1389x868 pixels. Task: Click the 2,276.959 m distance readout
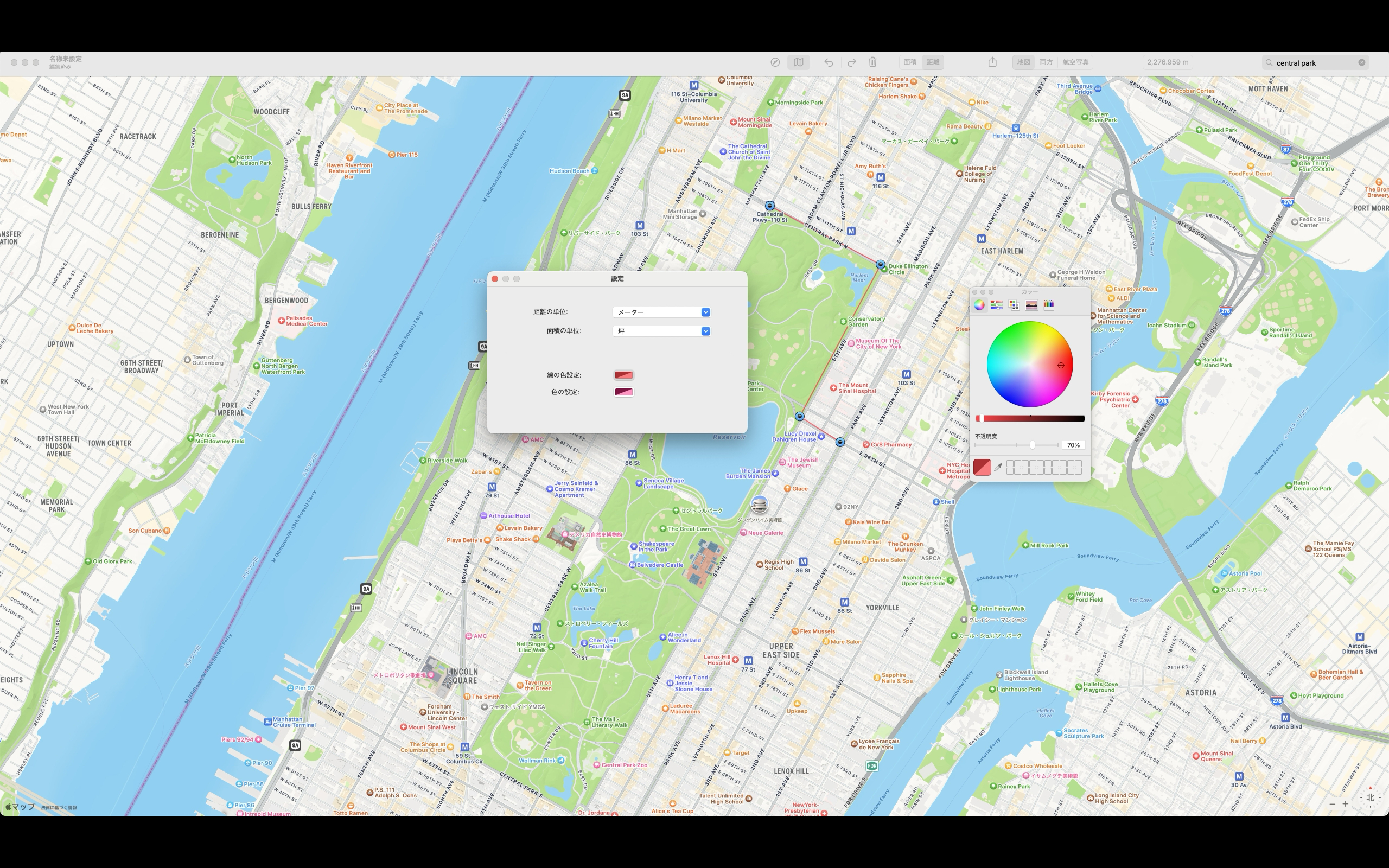[x=1167, y=62]
